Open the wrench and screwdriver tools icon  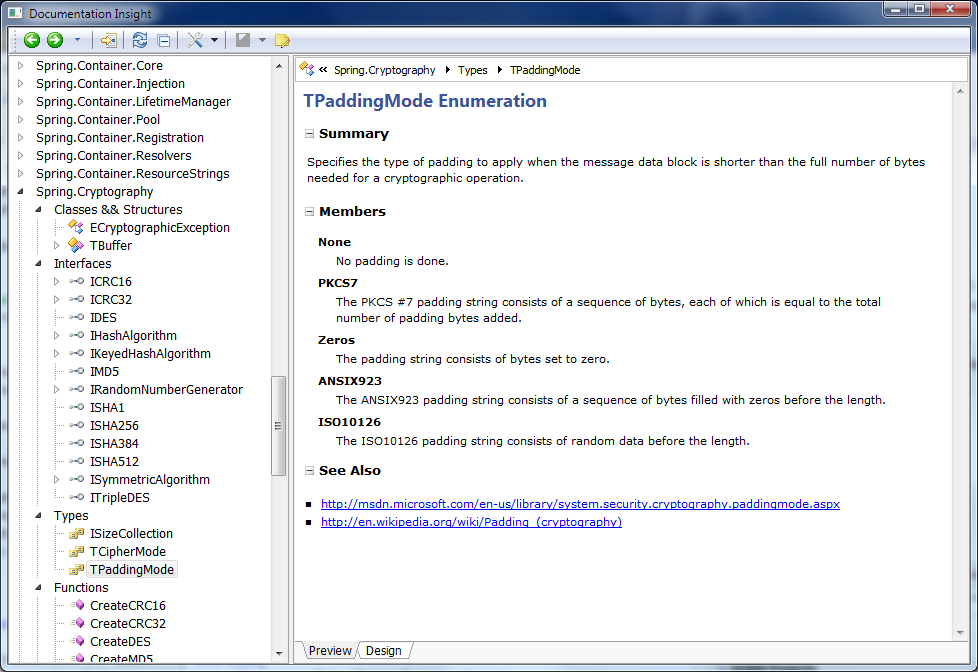[x=195, y=40]
